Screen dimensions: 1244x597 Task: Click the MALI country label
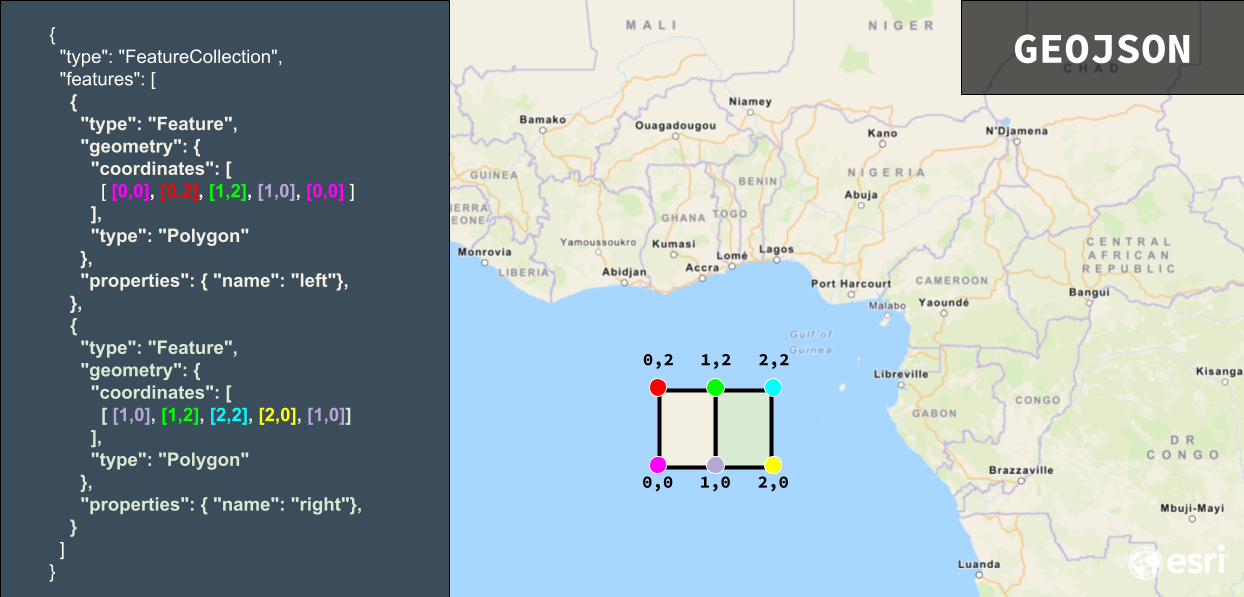651,25
